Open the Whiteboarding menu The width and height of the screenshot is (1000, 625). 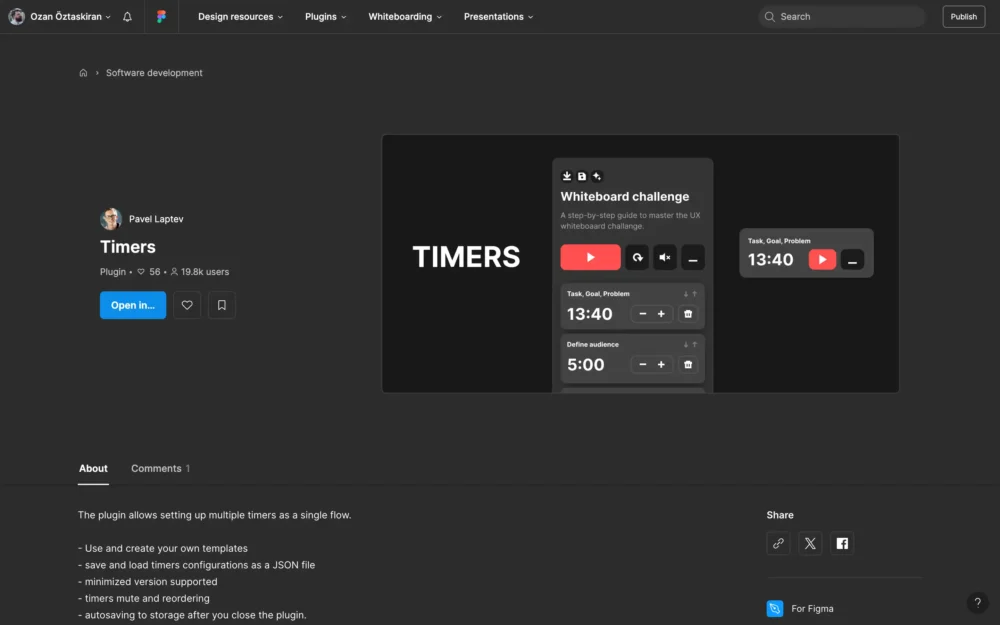(x=405, y=17)
